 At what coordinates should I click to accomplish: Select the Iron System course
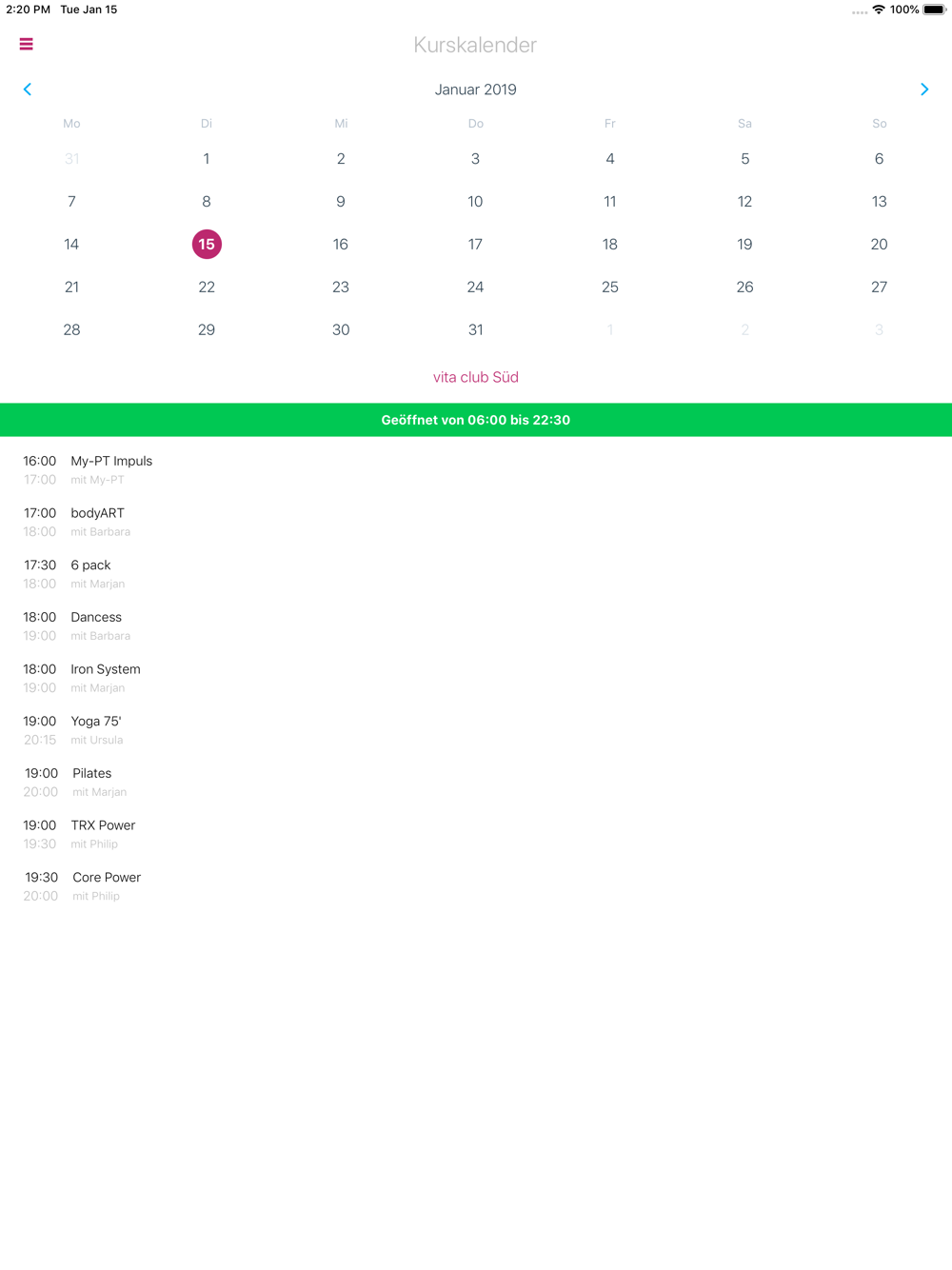(x=476, y=678)
